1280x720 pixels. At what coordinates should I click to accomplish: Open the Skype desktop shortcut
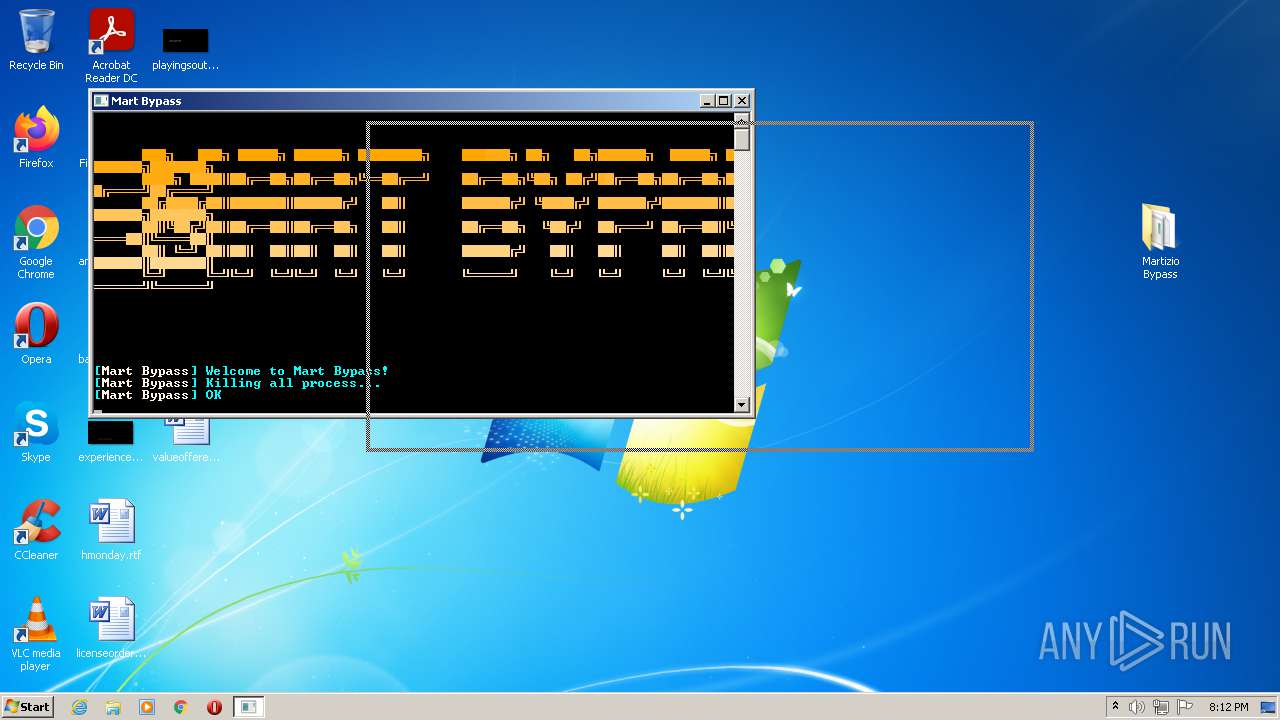36,431
